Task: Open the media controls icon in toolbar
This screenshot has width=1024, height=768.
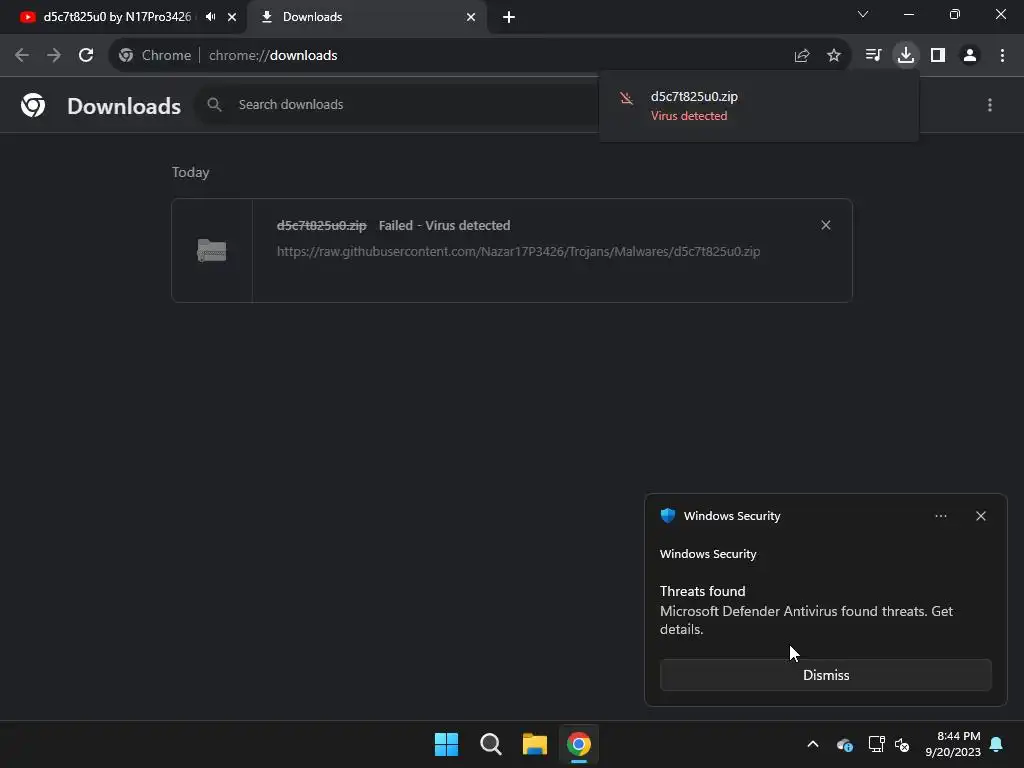Action: pos(873,56)
